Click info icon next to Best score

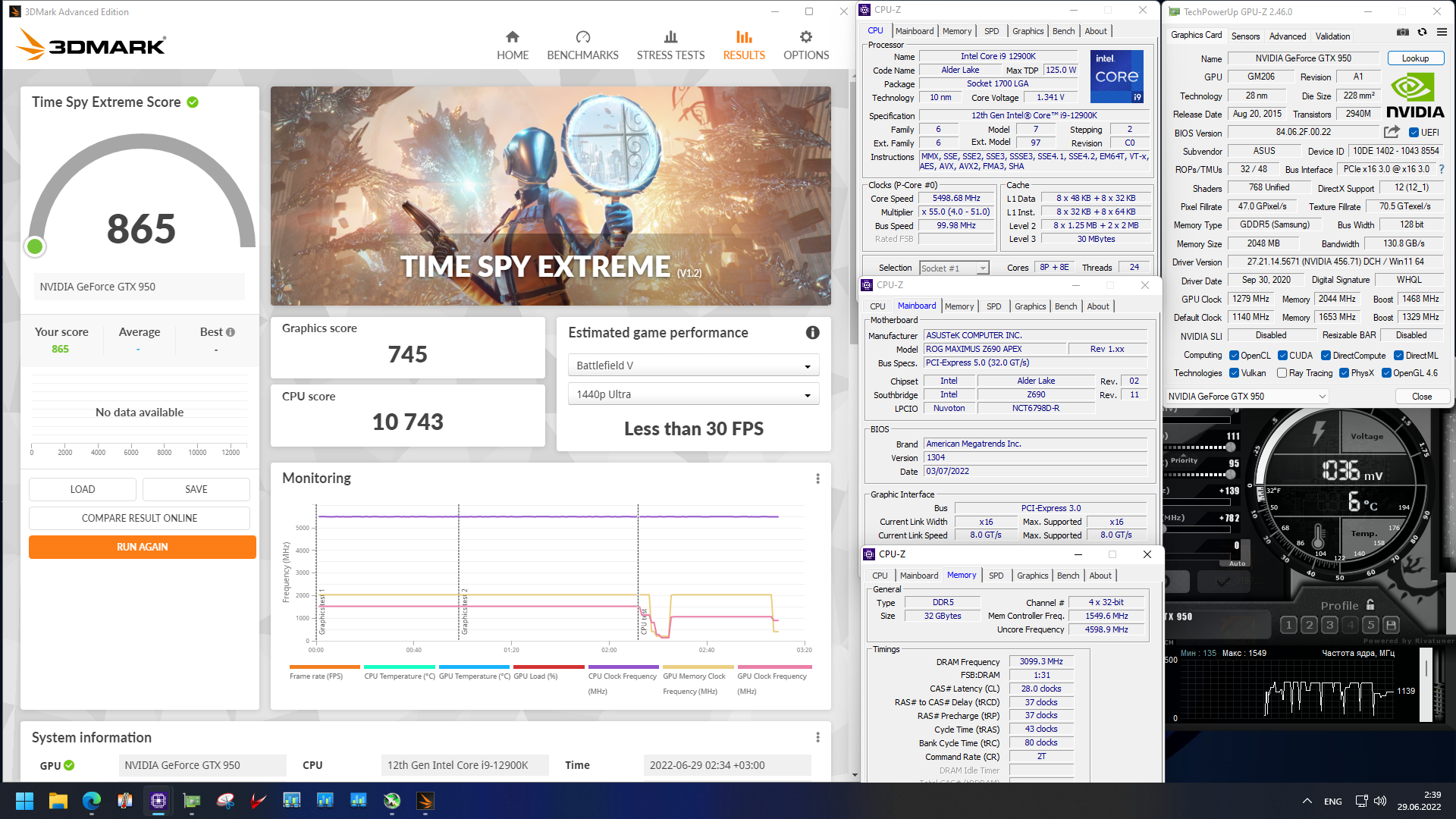pos(231,332)
